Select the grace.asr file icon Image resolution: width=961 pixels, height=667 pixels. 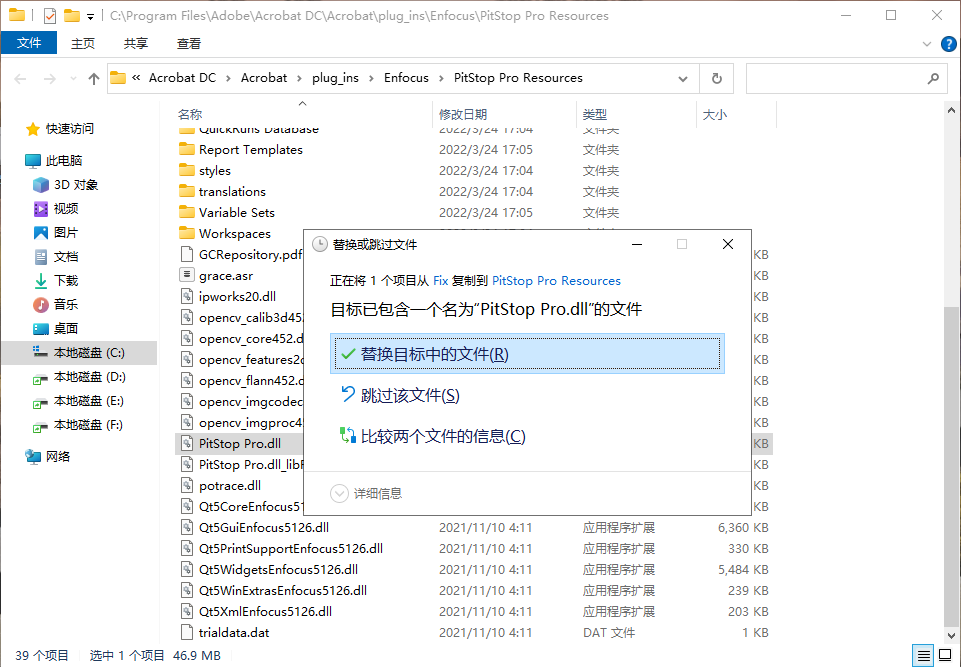coord(187,275)
